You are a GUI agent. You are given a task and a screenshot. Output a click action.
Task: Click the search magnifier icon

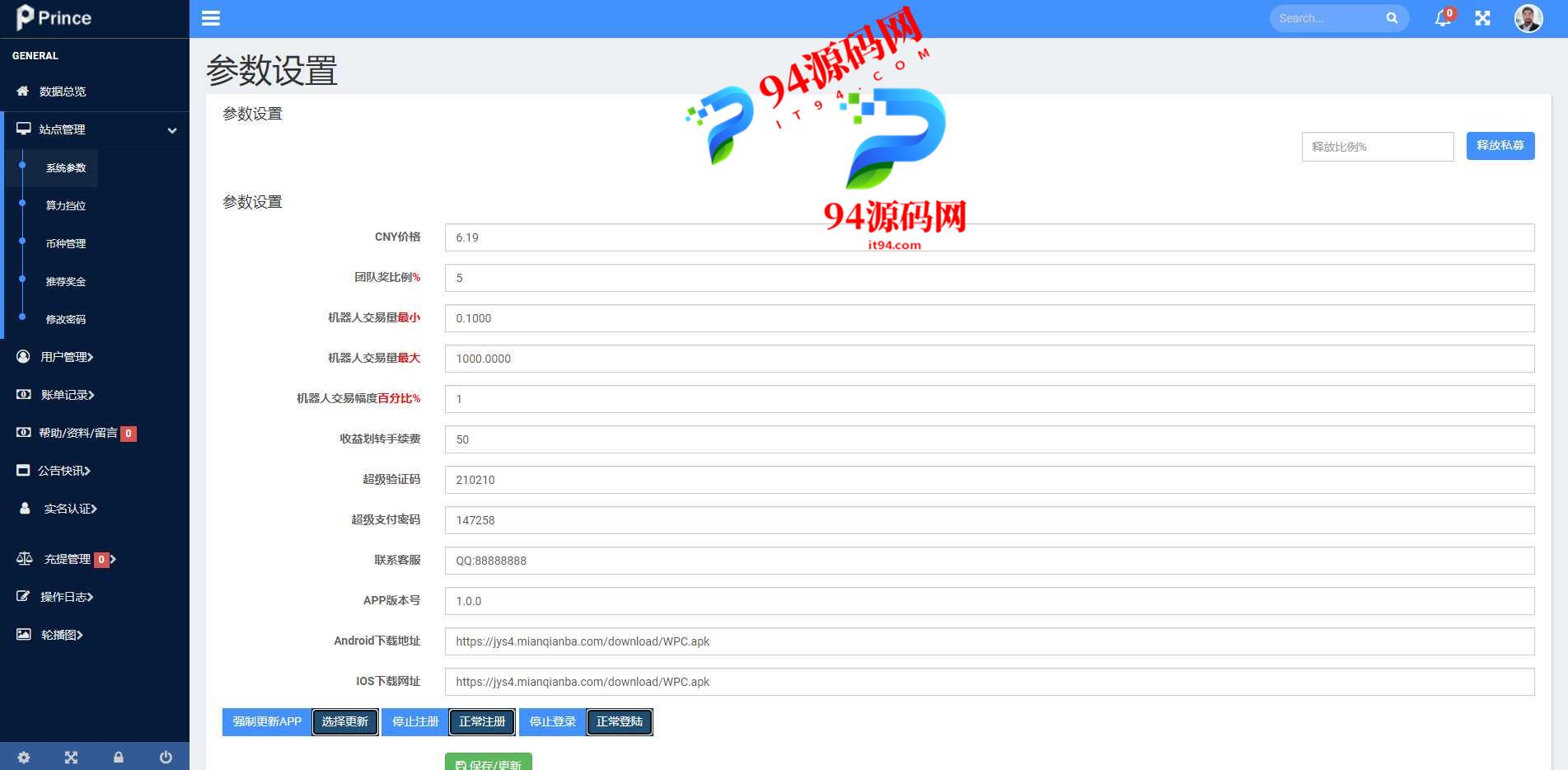[1392, 18]
